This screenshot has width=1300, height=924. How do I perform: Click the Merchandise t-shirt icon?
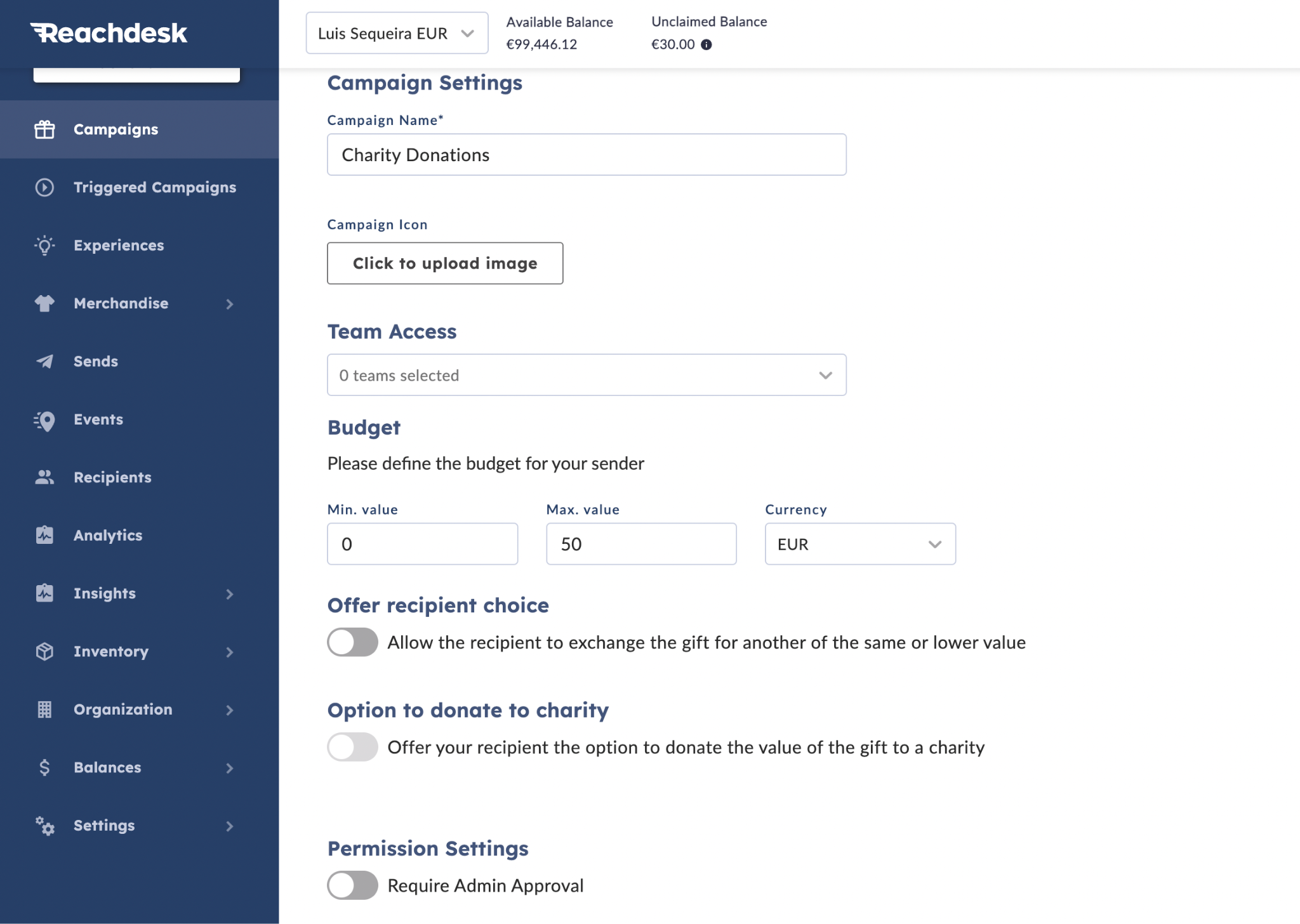44,303
